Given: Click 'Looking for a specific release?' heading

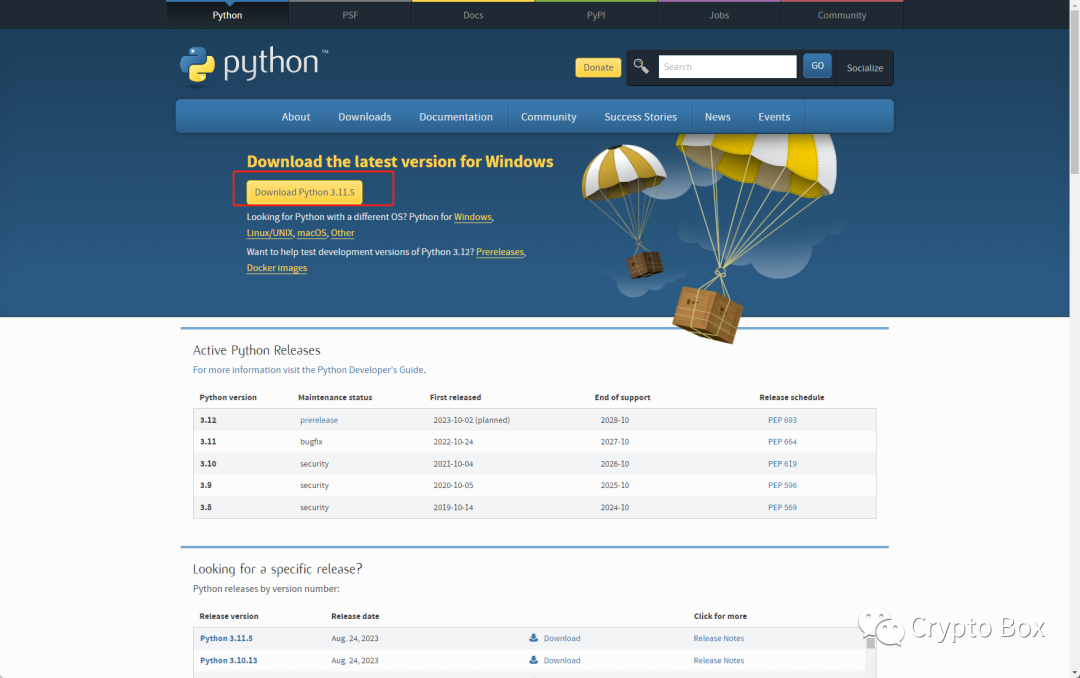Looking at the screenshot, I should point(277,569).
